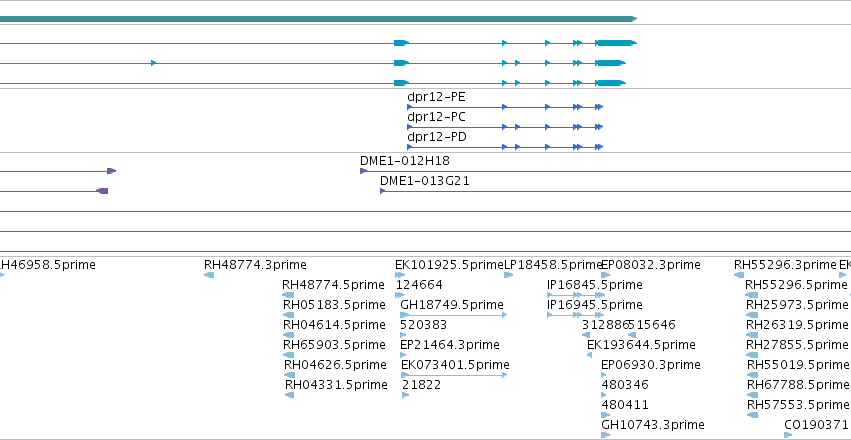
Task: Select the DME1-012H18 clone label
Action: point(405,161)
